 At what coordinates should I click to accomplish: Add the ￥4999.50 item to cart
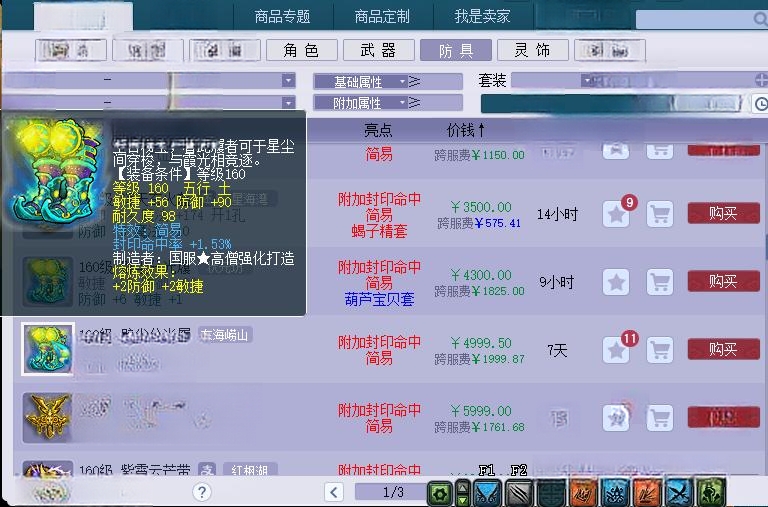click(x=660, y=350)
